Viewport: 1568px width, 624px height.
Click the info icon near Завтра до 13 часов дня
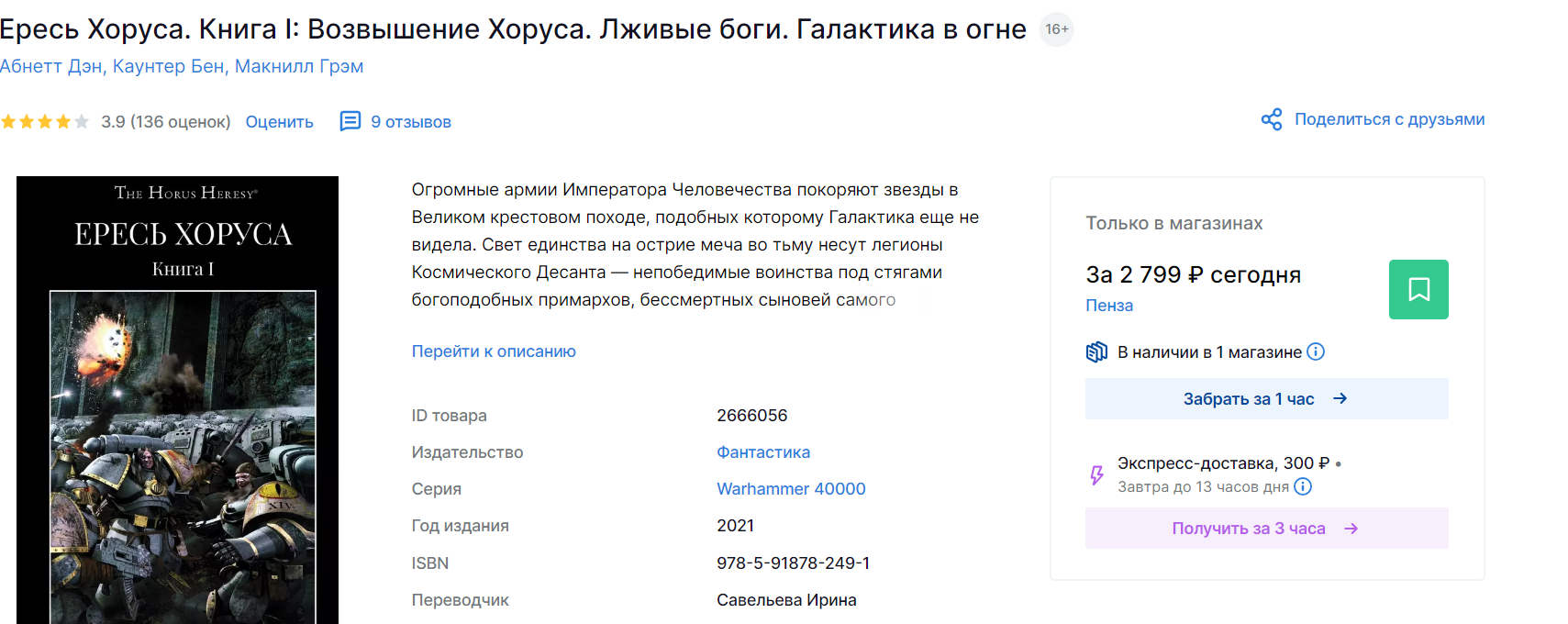[x=1303, y=486]
